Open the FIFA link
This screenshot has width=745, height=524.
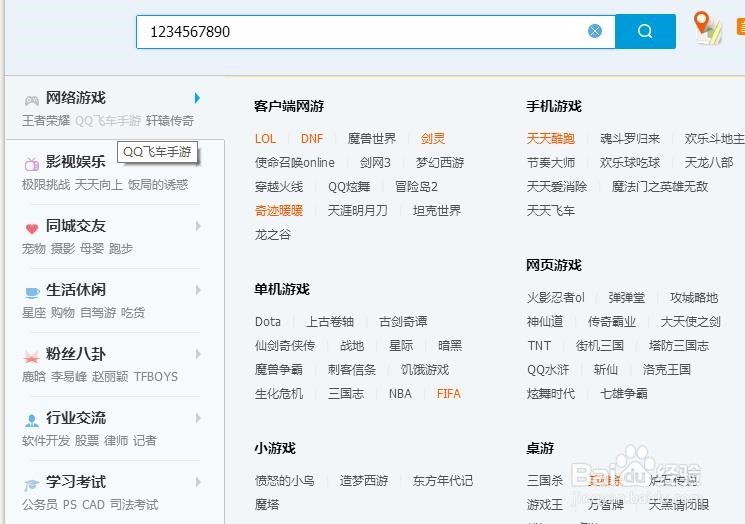449,394
